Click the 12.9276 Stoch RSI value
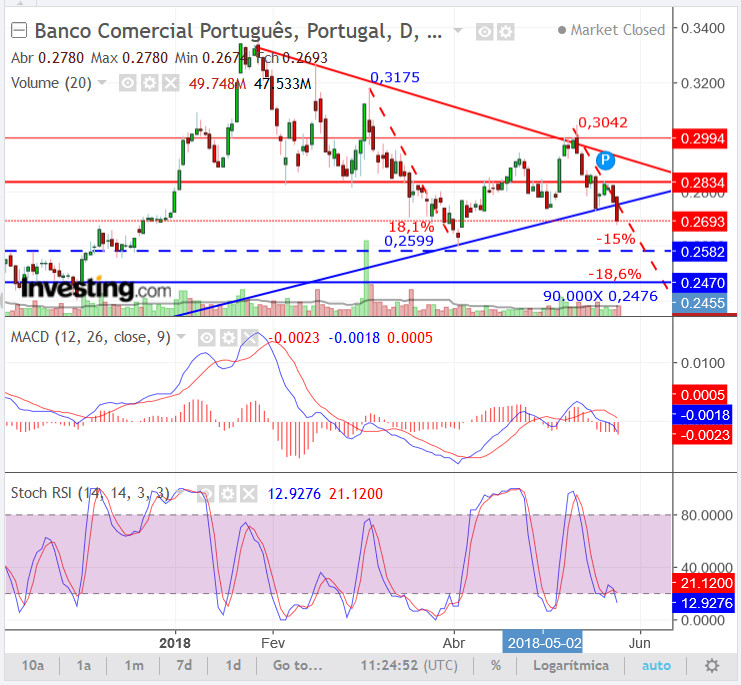 point(294,494)
